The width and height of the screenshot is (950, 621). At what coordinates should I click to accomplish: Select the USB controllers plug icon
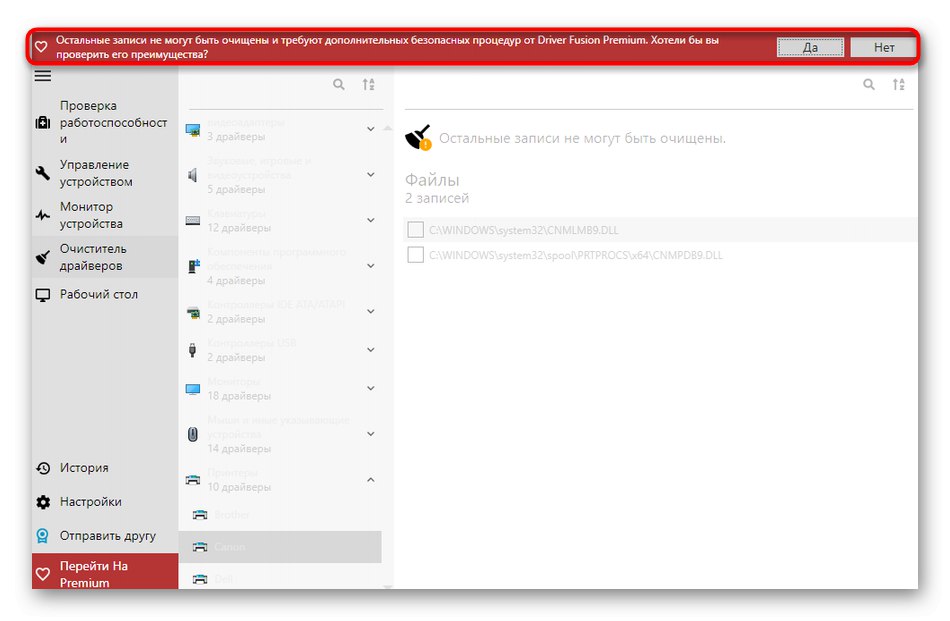tap(193, 350)
